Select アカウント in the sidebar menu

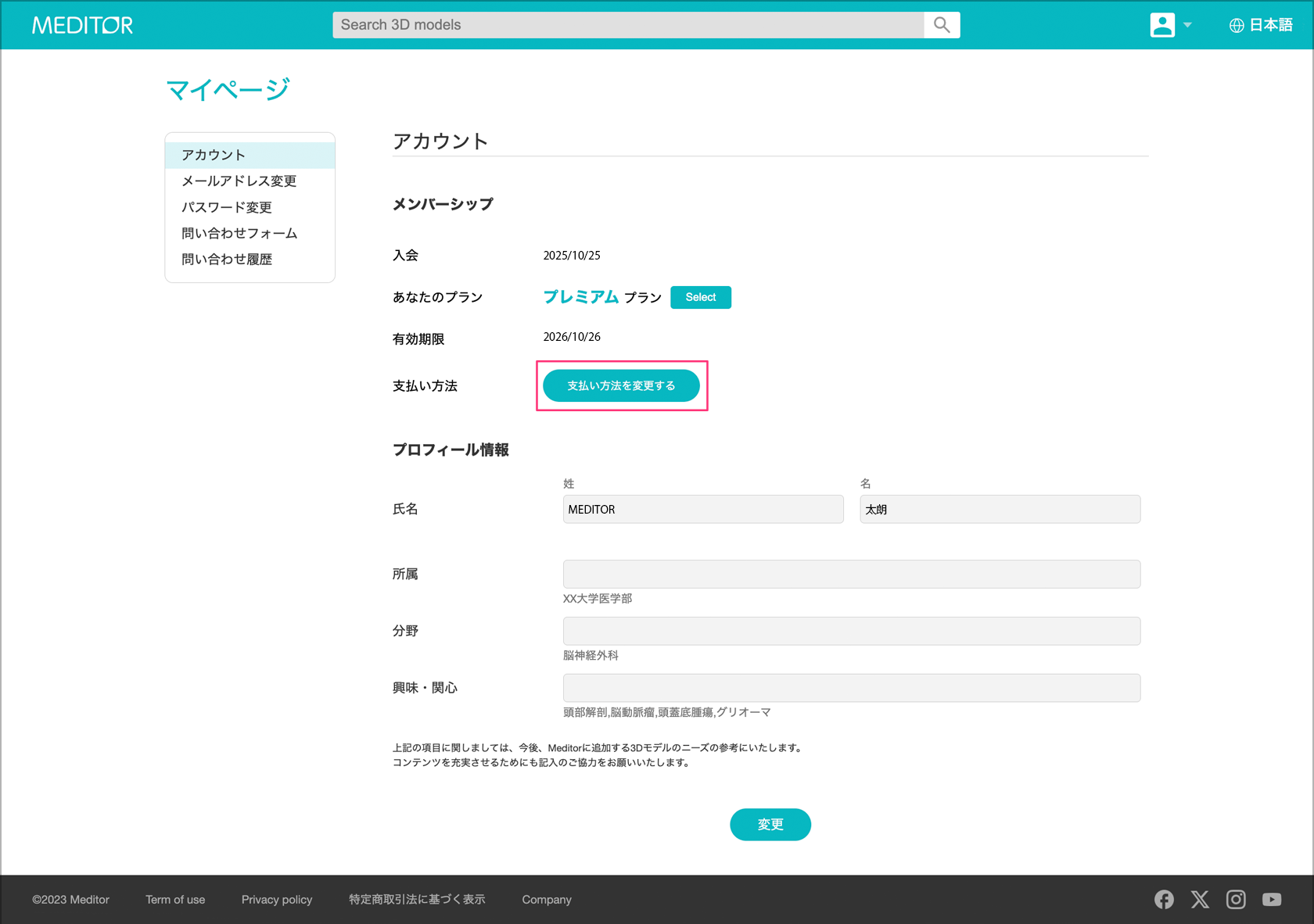[214, 155]
